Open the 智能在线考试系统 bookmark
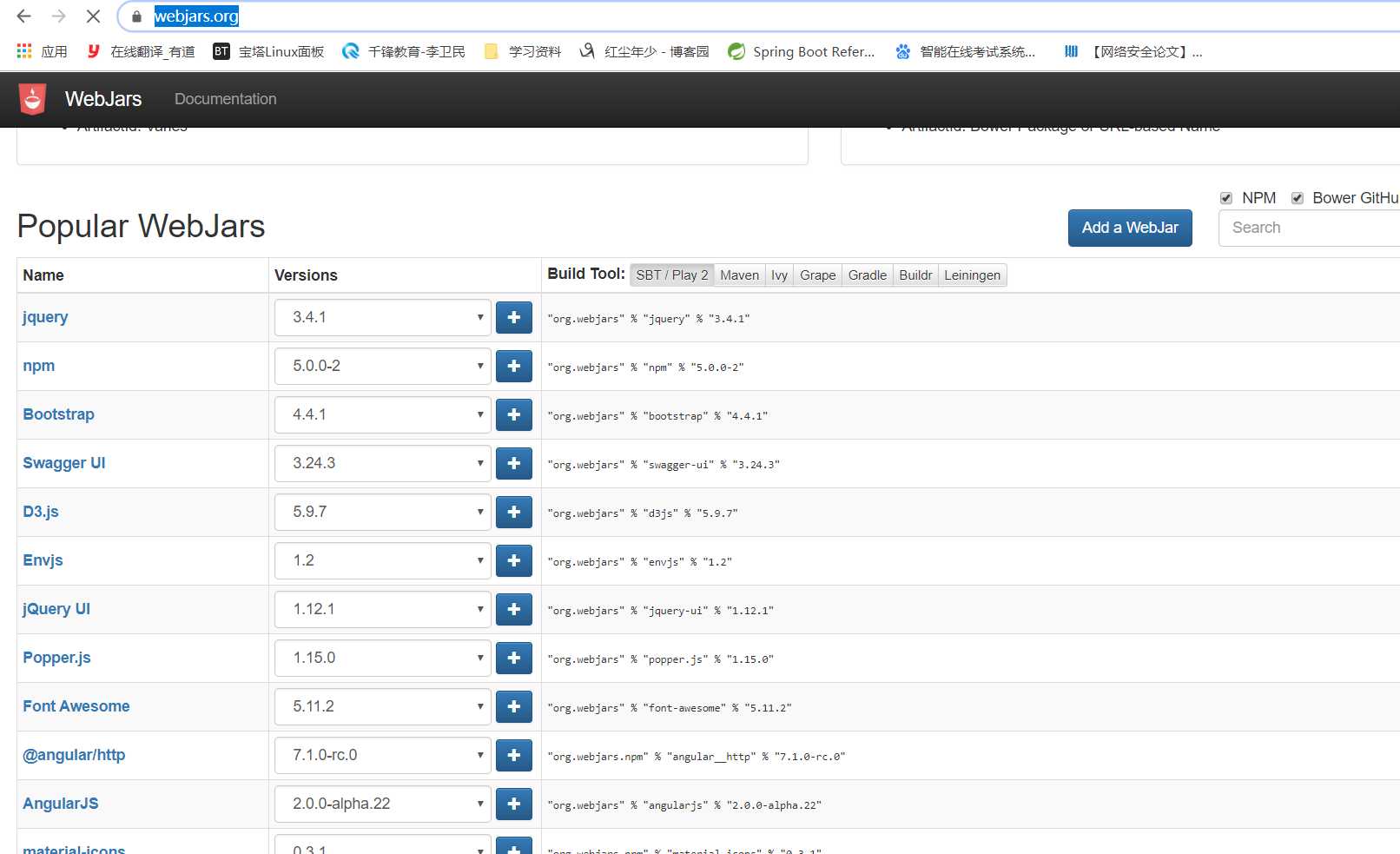 click(x=965, y=51)
